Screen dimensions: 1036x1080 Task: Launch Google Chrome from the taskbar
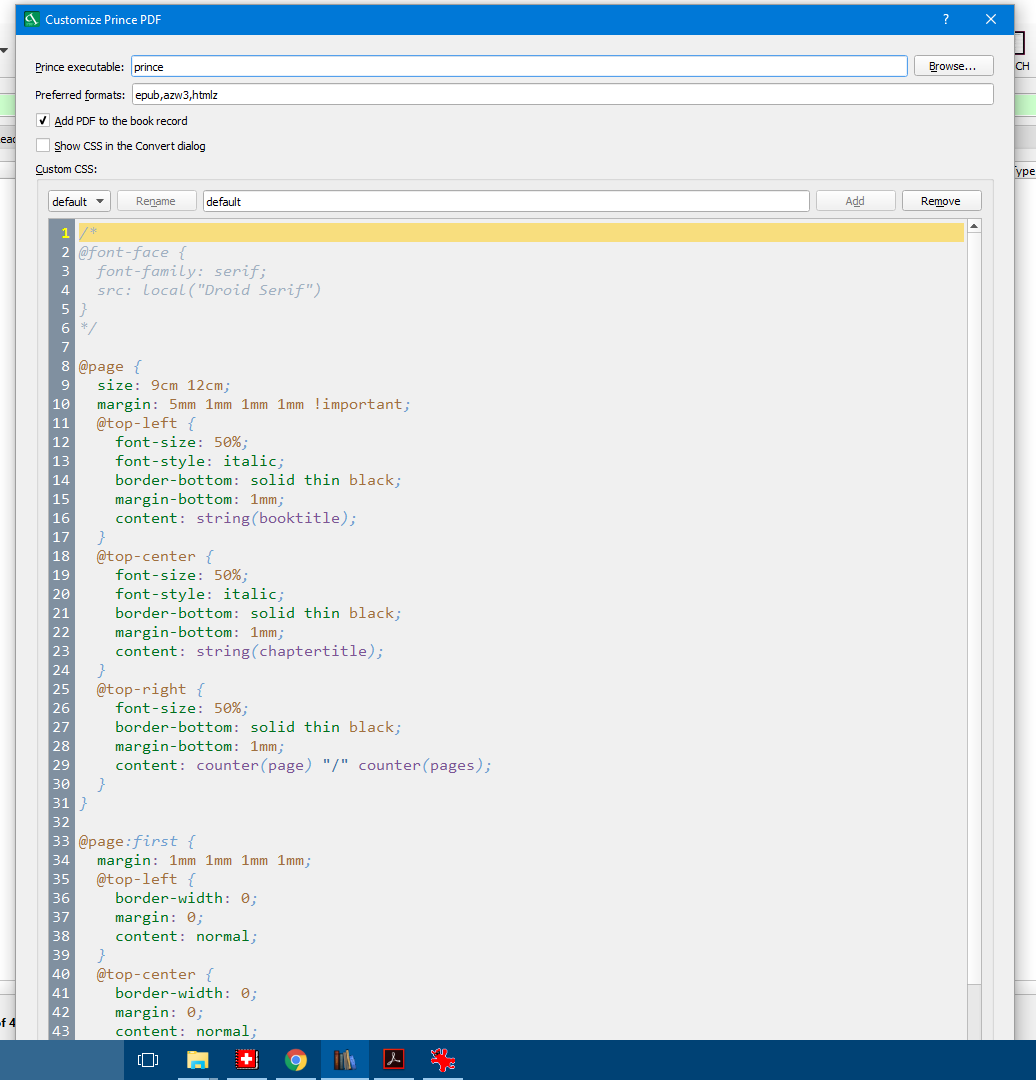296,1060
